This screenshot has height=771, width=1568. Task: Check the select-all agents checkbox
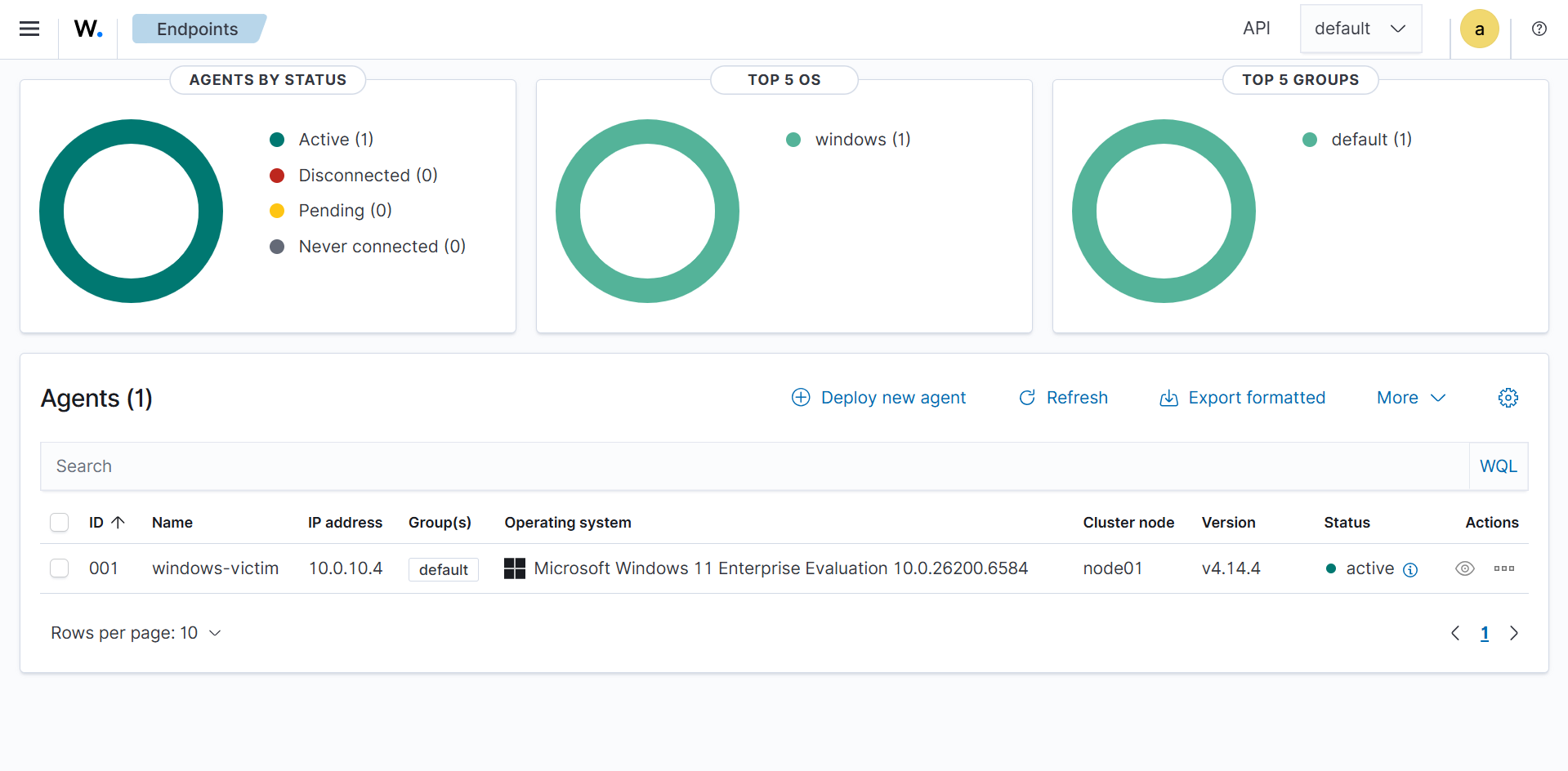pos(60,523)
